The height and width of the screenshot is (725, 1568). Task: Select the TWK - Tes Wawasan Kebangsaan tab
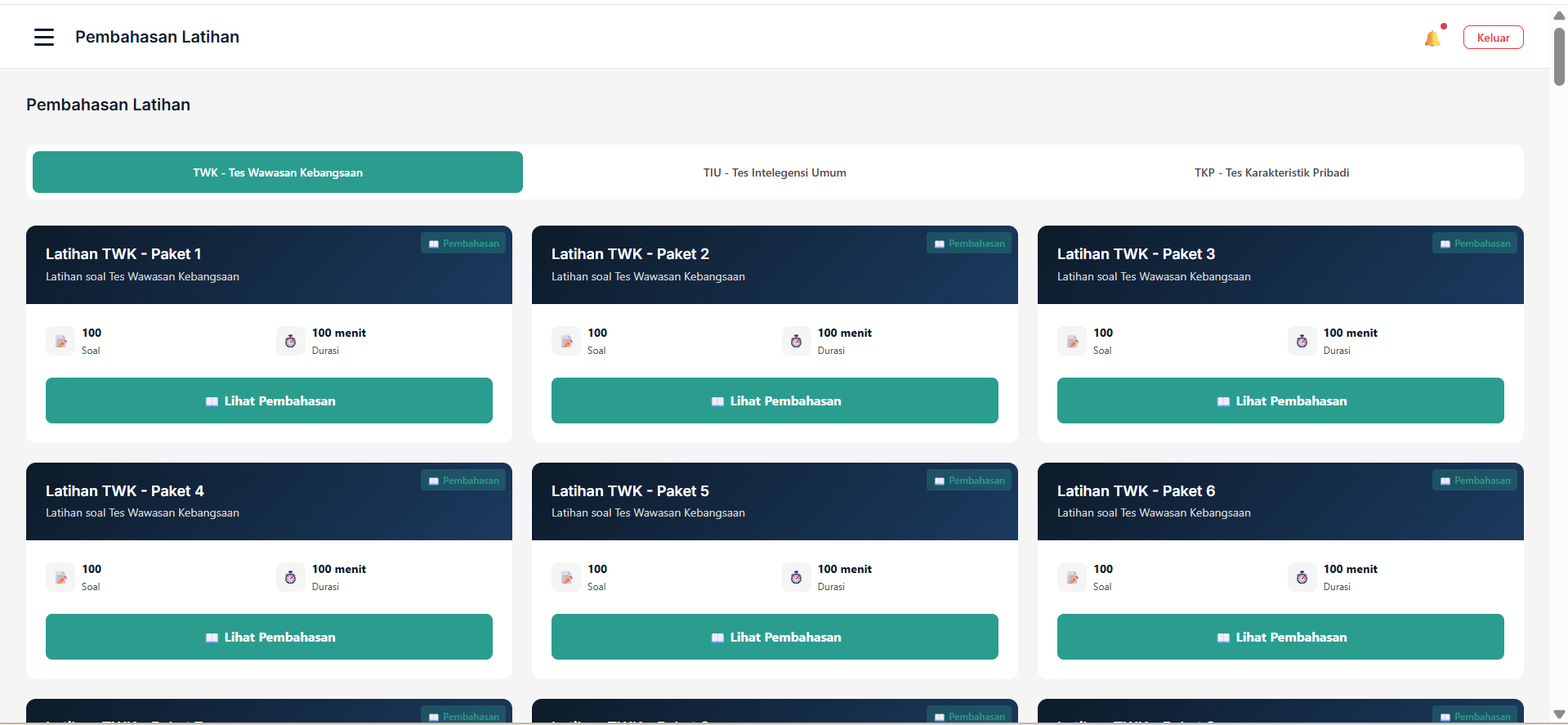[278, 172]
